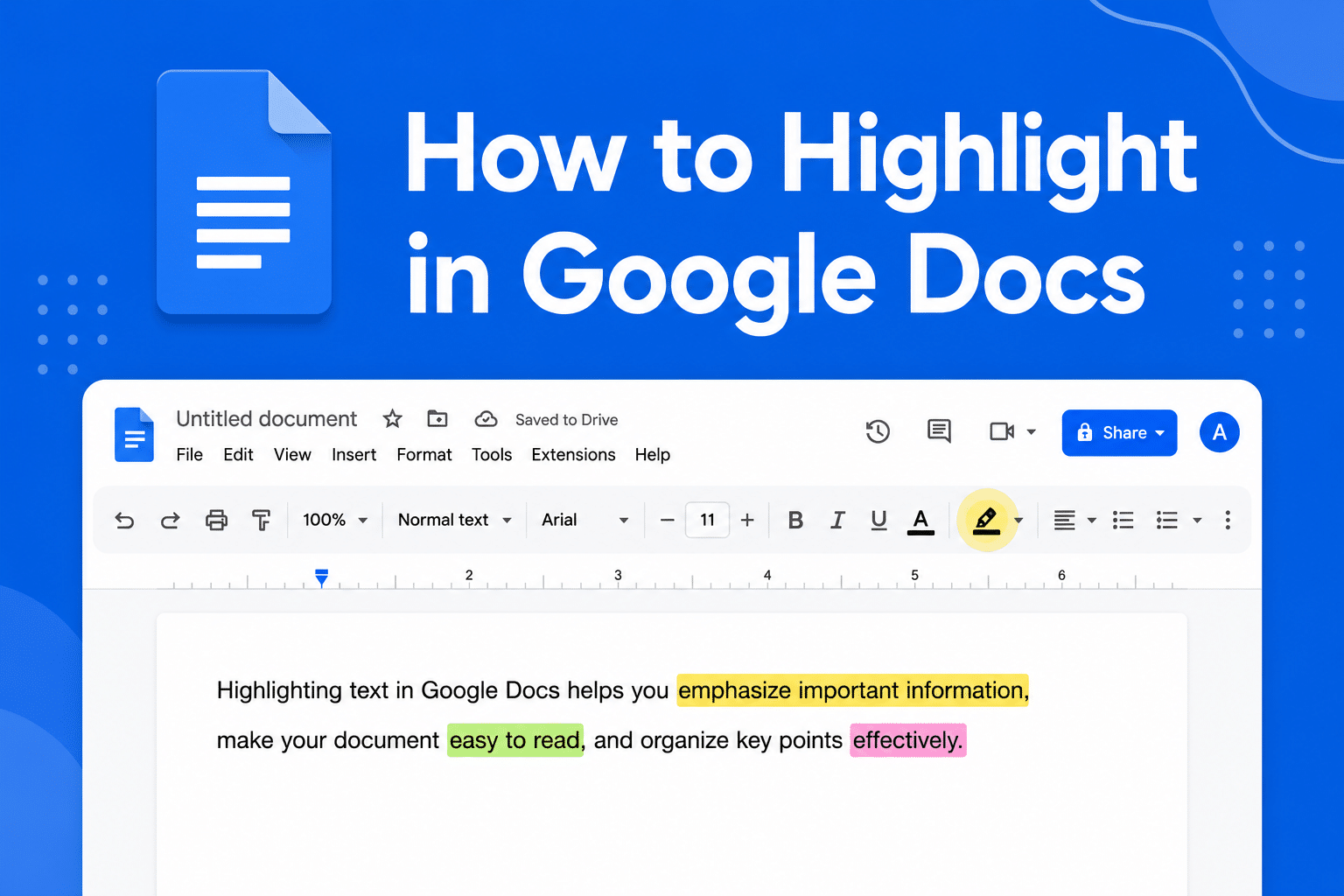Image resolution: width=1344 pixels, height=896 pixels.
Task: Open the Format menu
Action: coord(424,455)
